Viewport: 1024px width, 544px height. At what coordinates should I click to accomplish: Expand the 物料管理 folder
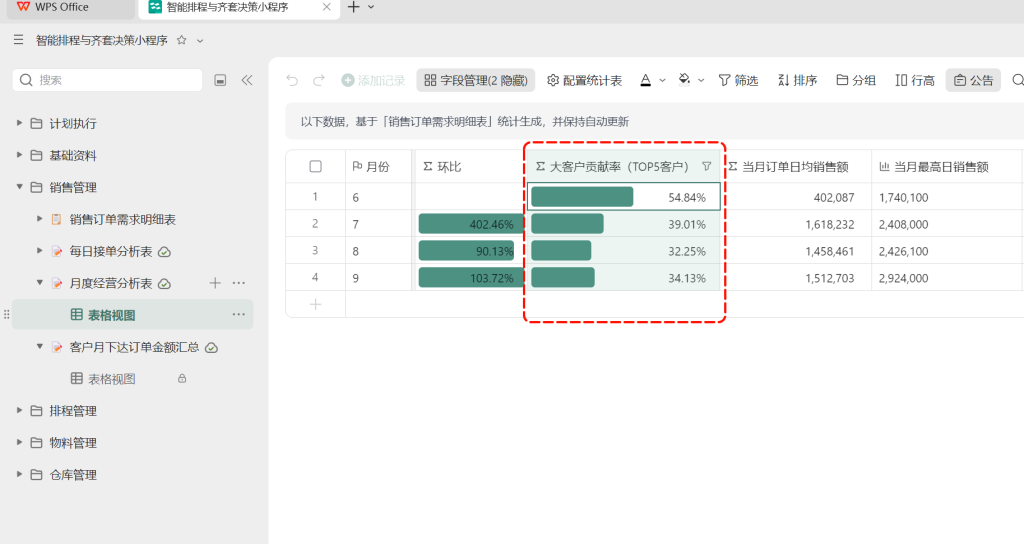click(x=20, y=442)
